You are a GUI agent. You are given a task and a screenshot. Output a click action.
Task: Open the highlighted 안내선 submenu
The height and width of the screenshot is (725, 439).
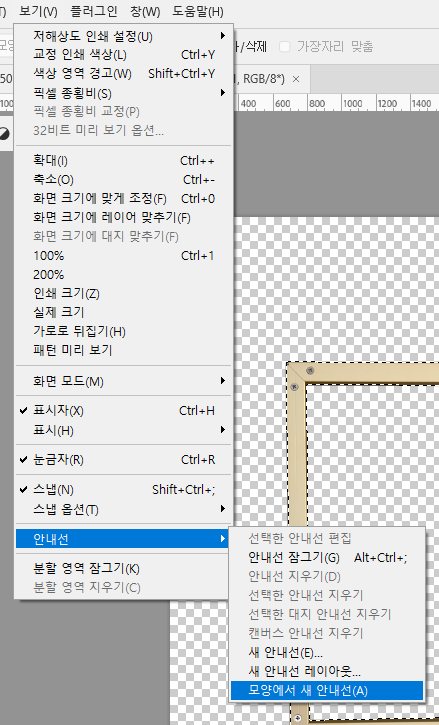pos(122,539)
